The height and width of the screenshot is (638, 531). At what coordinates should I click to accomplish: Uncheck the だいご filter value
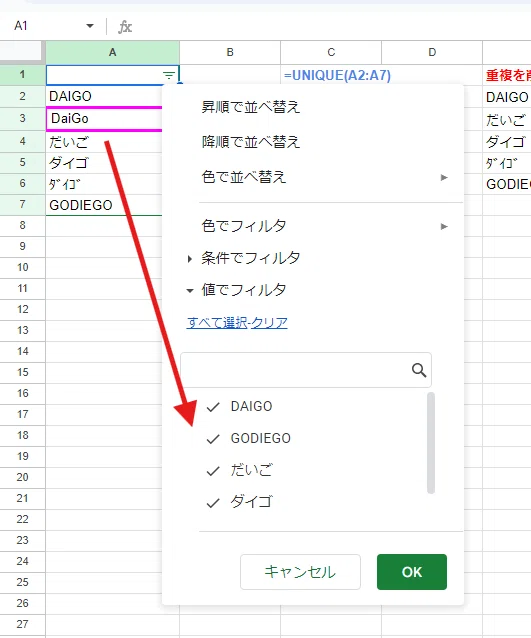click(213, 471)
